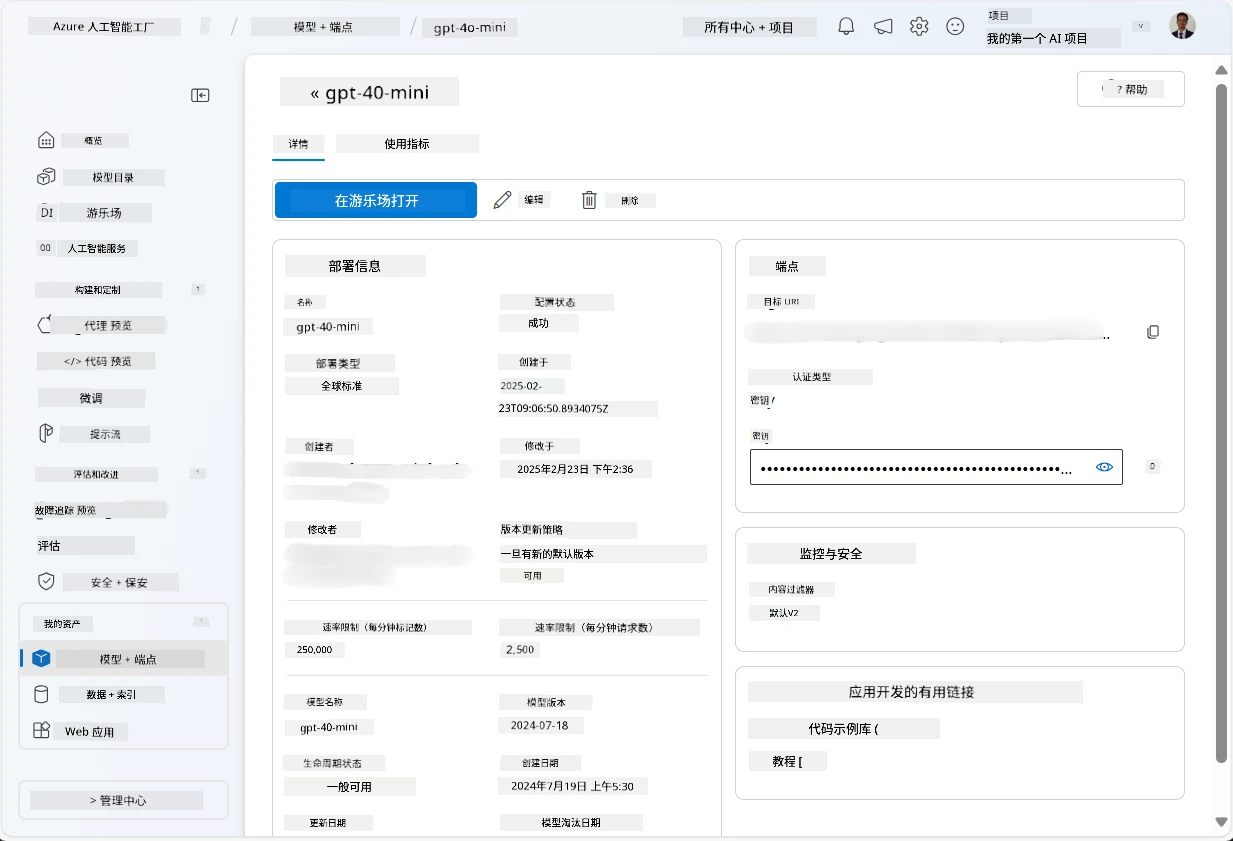
Task: Switch to the 使用指标 tab
Action: [x=407, y=144]
